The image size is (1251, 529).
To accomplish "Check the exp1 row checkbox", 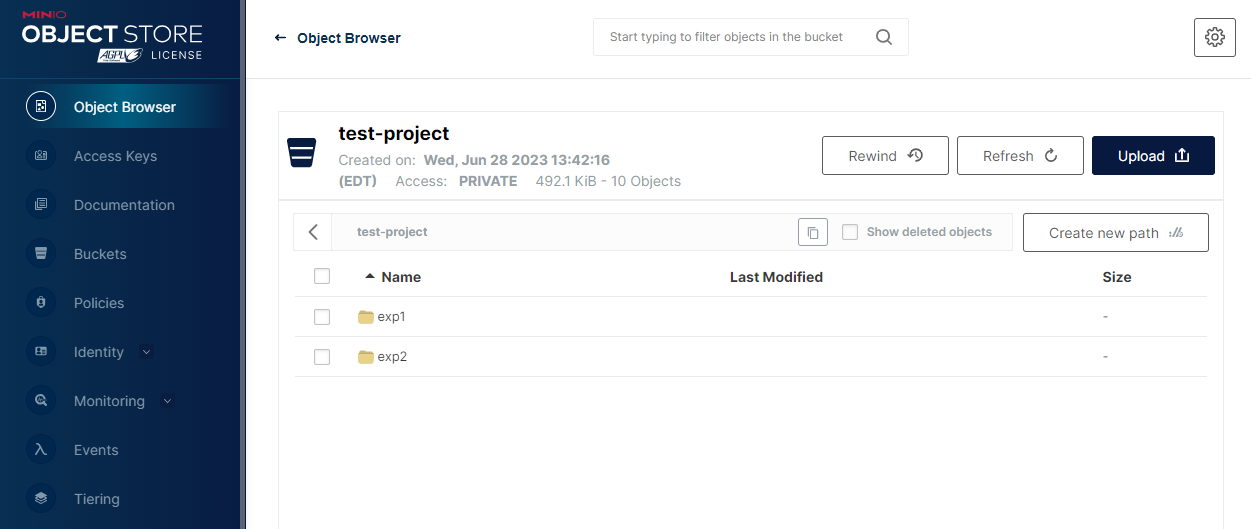I will point(322,317).
